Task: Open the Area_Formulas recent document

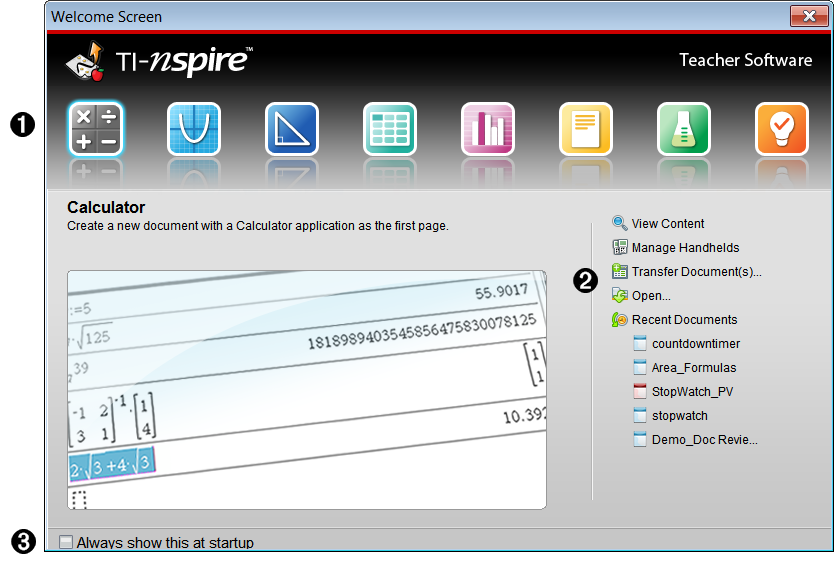Action: pyautogui.click(x=693, y=368)
